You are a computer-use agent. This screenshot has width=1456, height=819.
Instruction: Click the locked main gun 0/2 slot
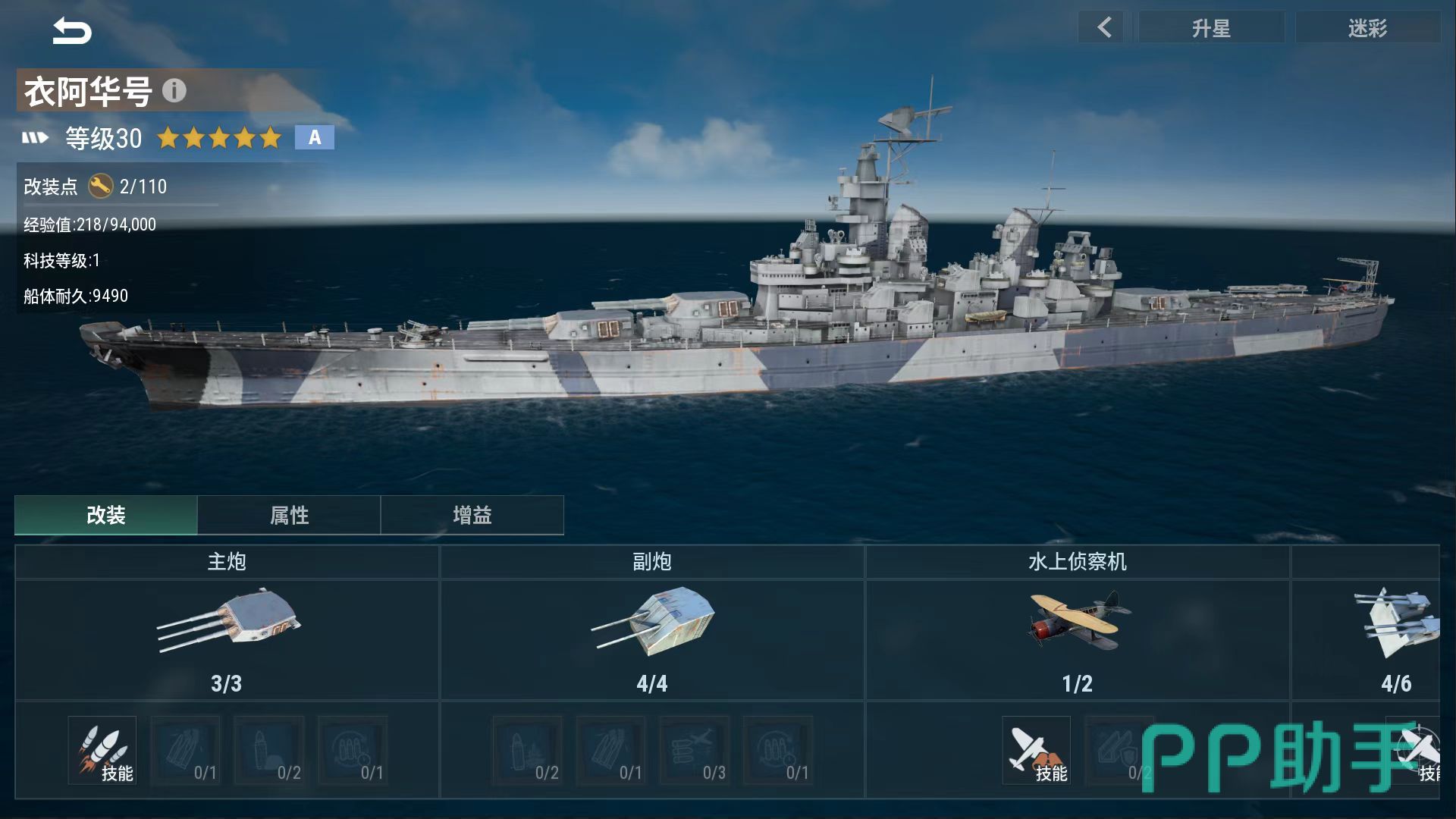(x=269, y=751)
